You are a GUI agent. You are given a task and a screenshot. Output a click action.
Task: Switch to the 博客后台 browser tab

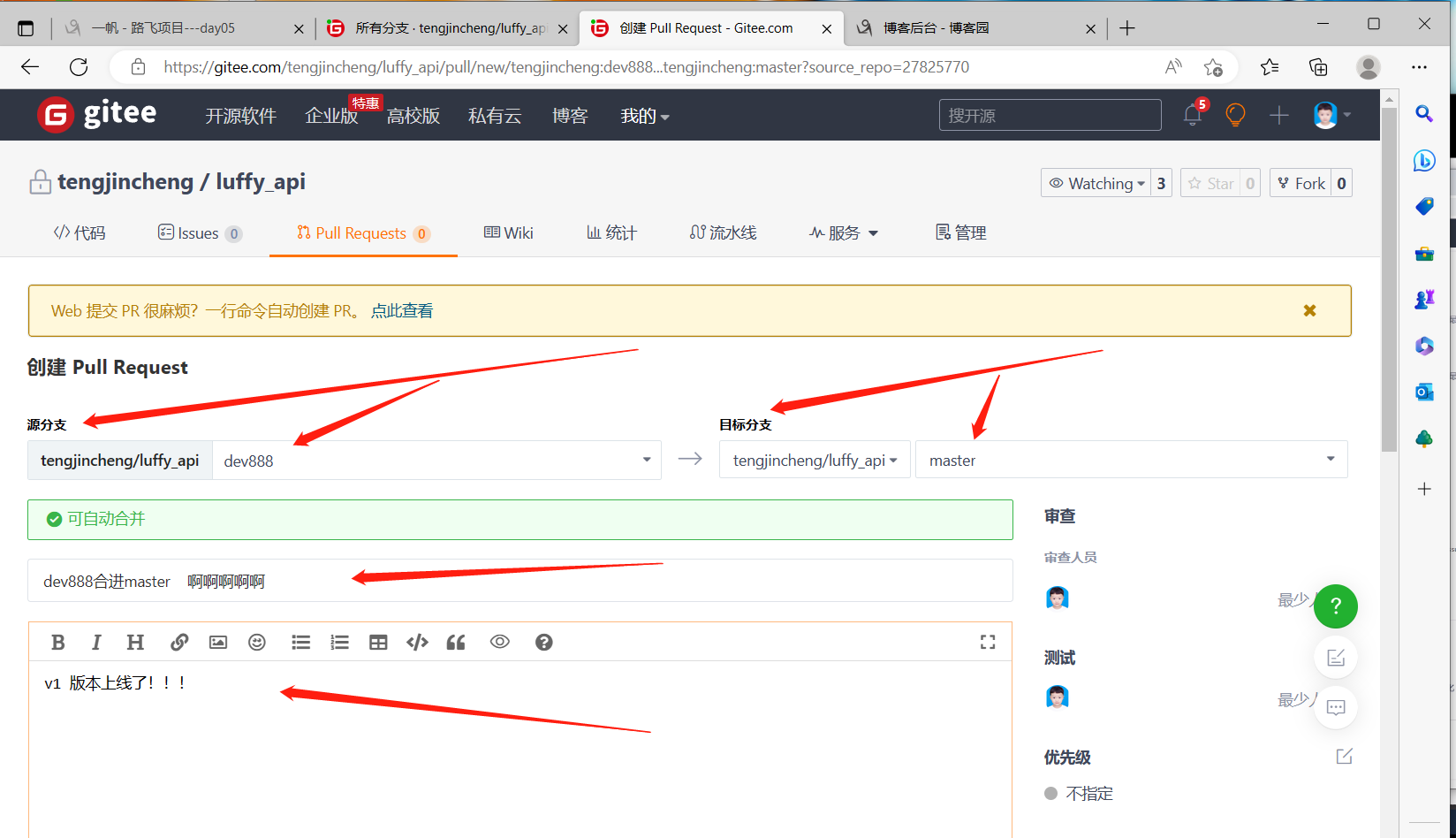pos(976,28)
